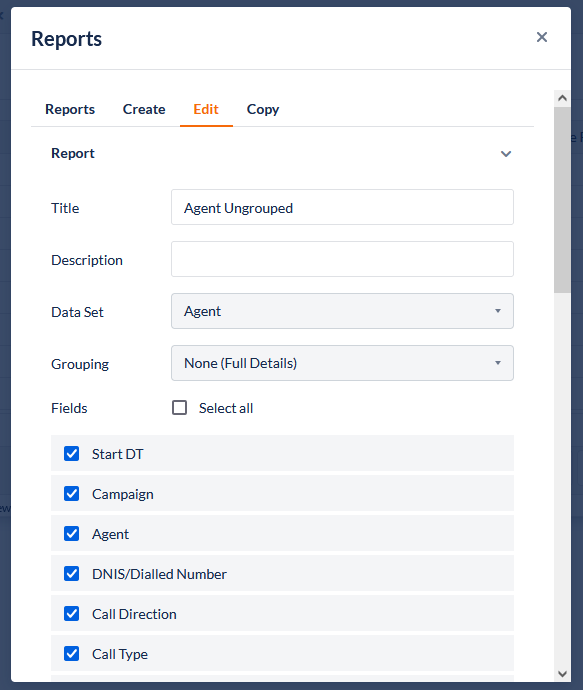Open the Copy tab

[263, 109]
